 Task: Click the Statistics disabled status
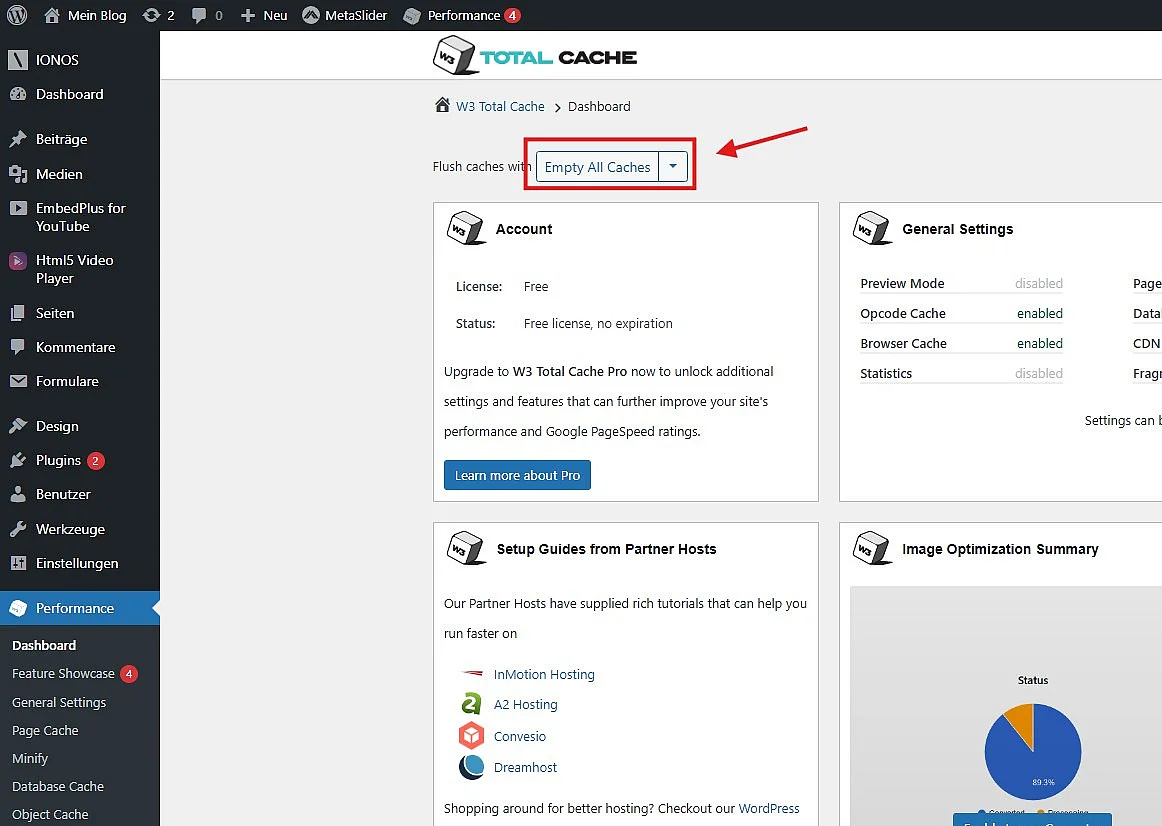[1039, 373]
